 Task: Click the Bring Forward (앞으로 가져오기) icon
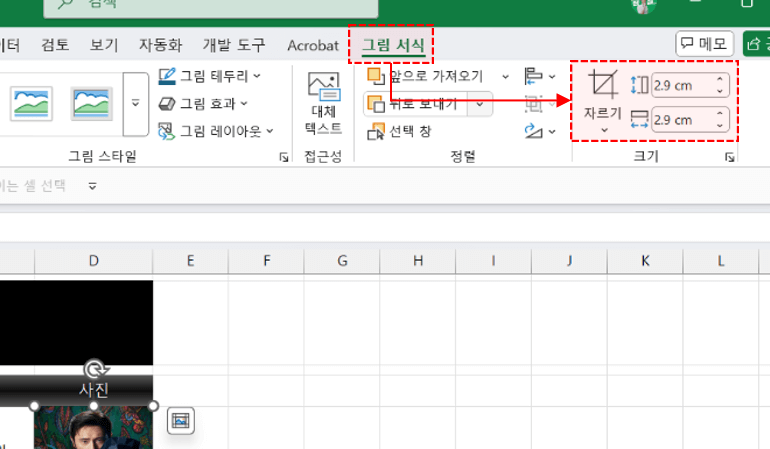coord(375,76)
